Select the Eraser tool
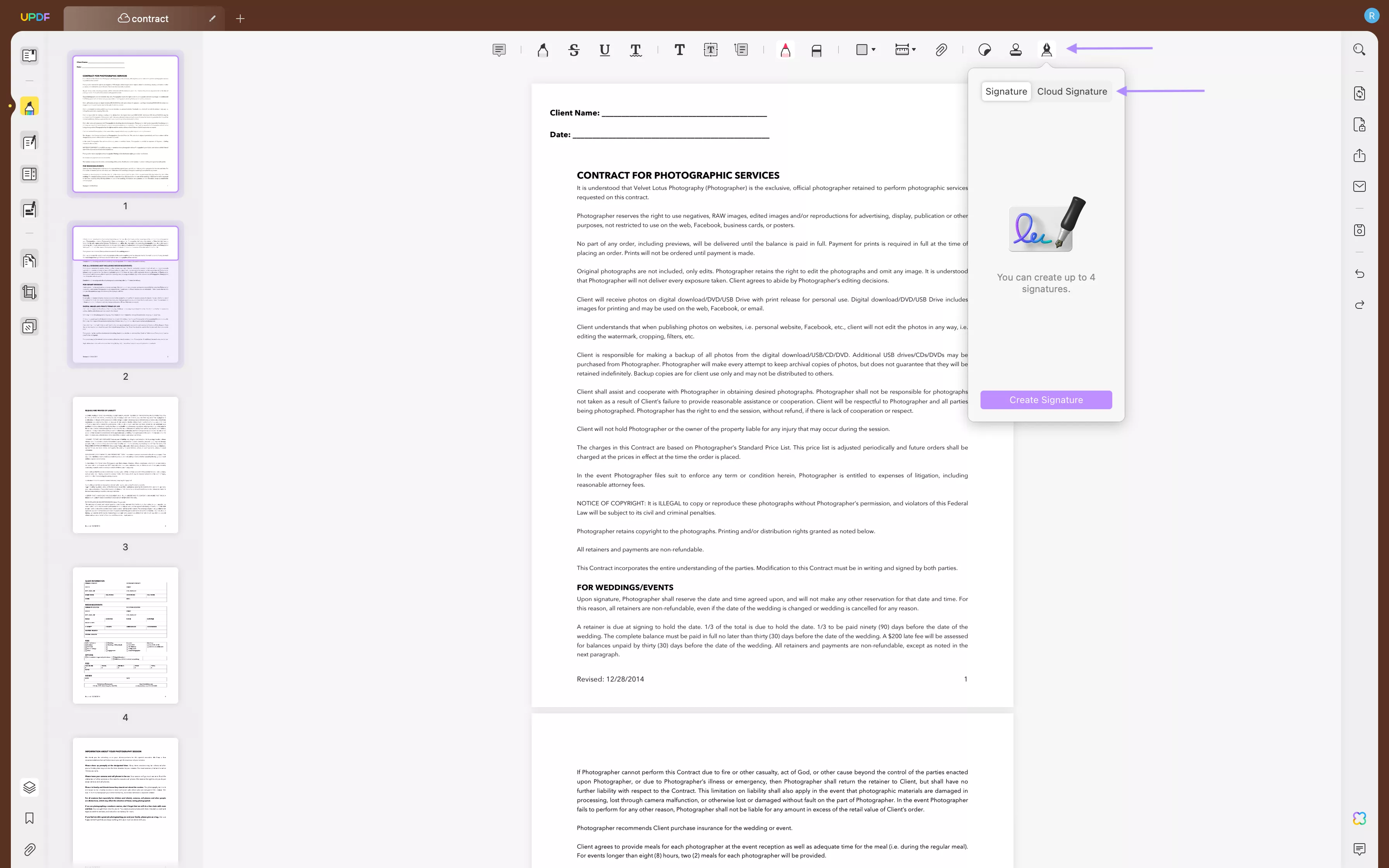1389x868 pixels. (816, 50)
